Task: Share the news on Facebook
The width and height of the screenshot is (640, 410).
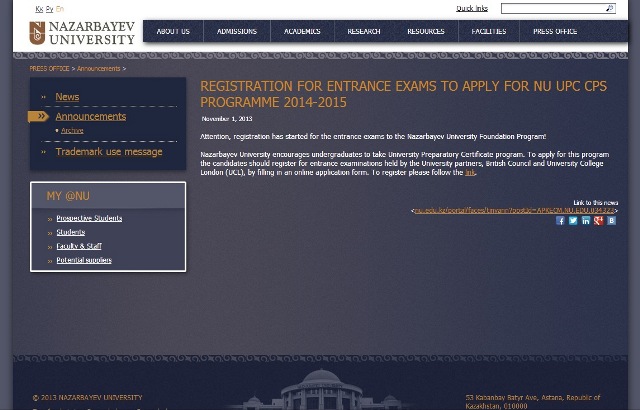Action: click(560, 221)
